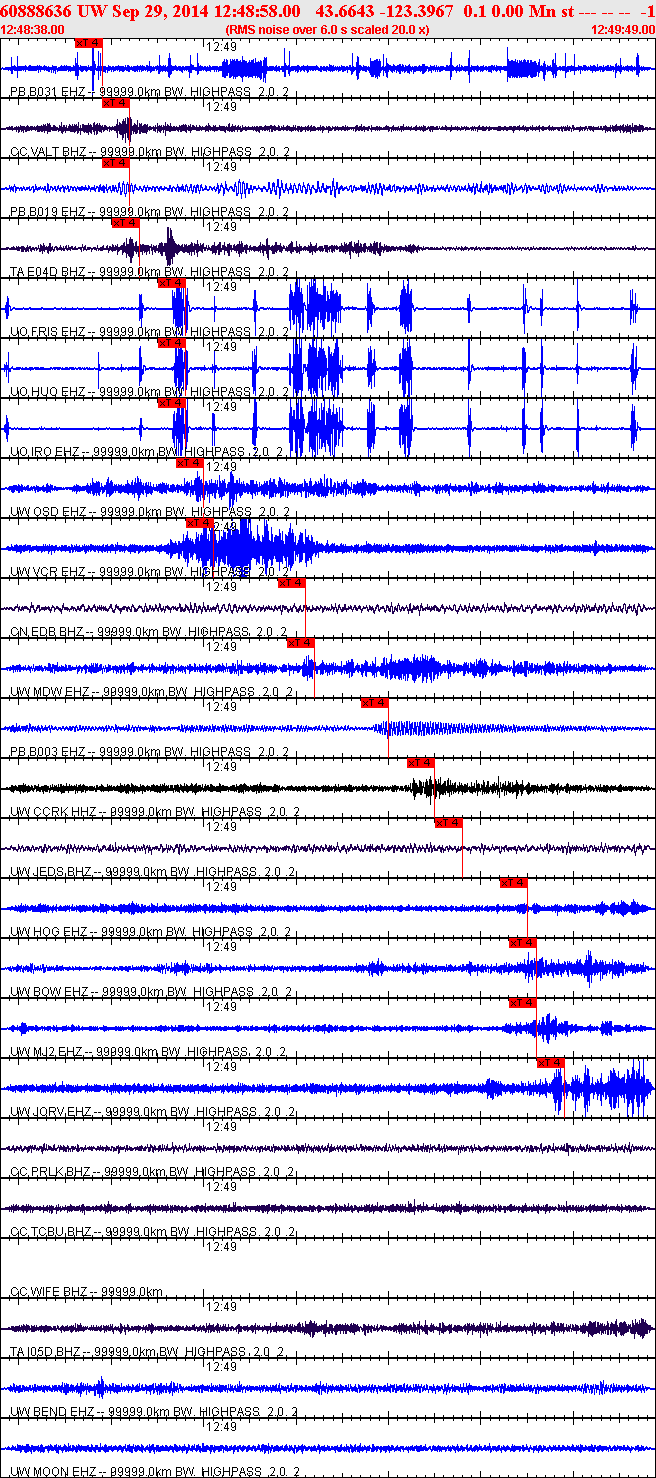Click the 'CN EDB BHZ' station label
The image size is (656, 1478).
(48, 632)
